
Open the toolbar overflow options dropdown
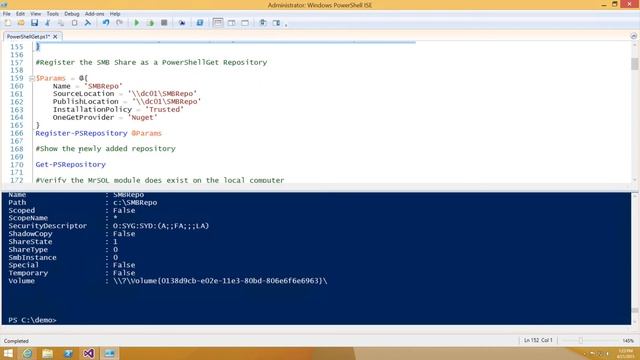(x=286, y=24)
